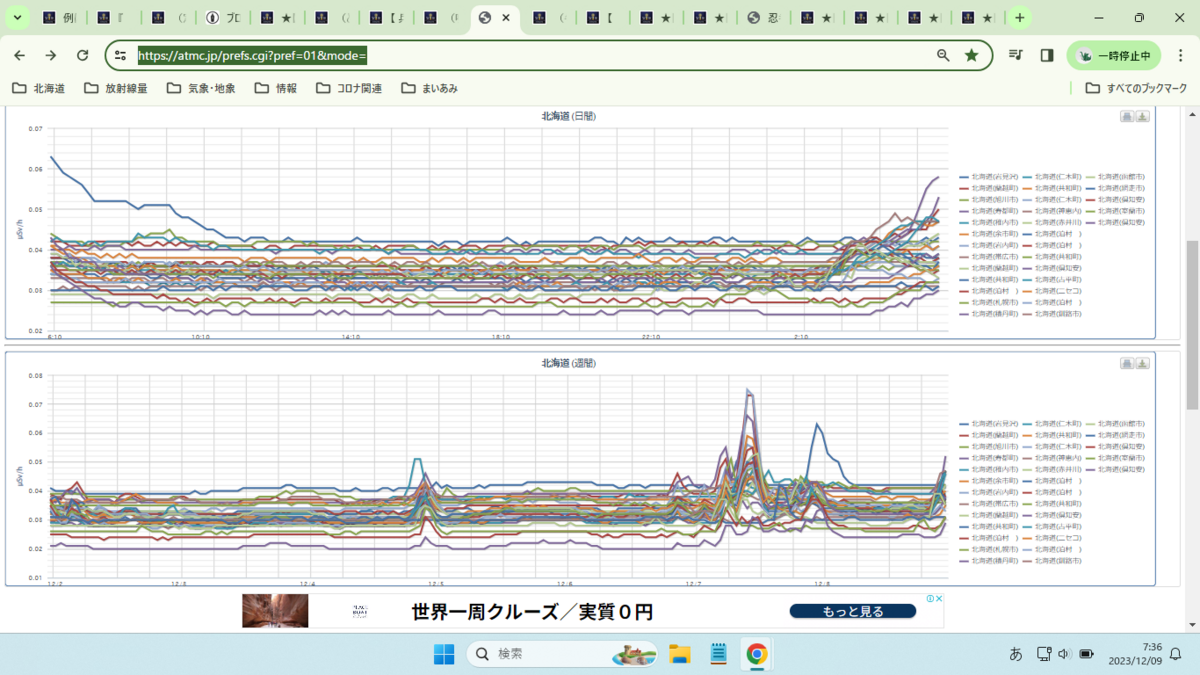Reload the current page
The height and width of the screenshot is (675, 1200).
[83, 55]
